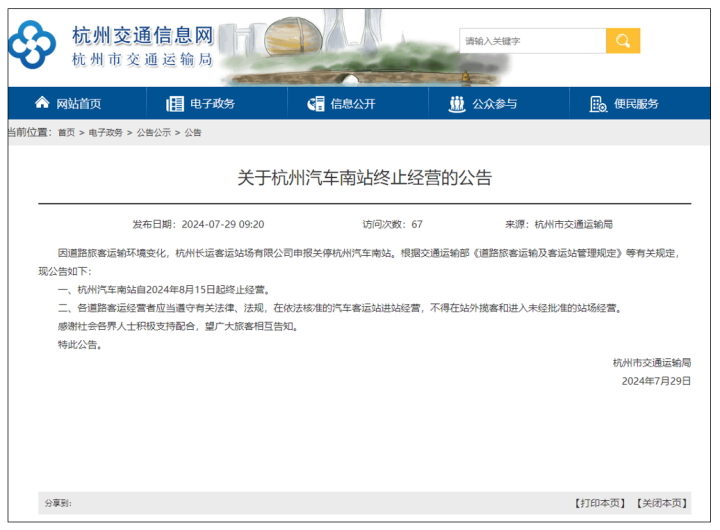Open the 便民服务 navigation menu
The height and width of the screenshot is (530, 720).
tap(636, 104)
